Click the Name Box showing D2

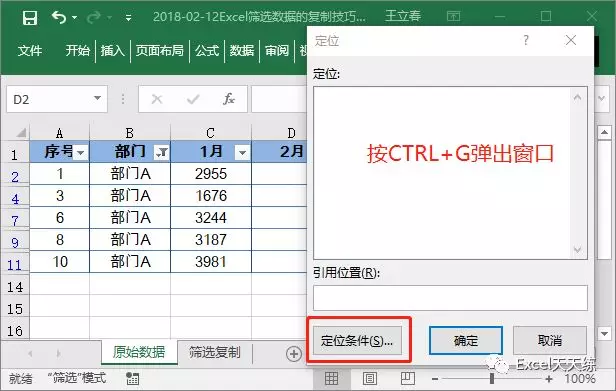[x=49, y=99]
